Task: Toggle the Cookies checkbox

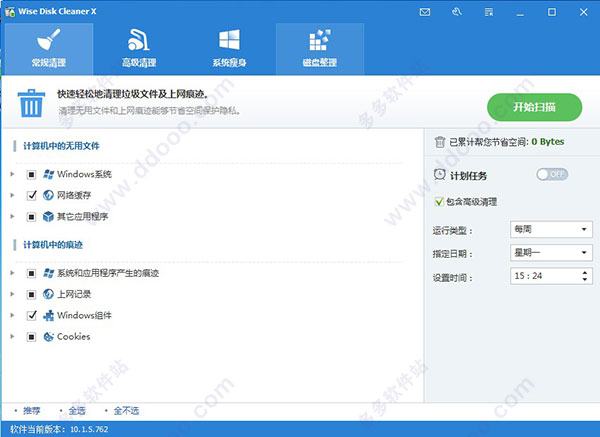Action: 31,337
